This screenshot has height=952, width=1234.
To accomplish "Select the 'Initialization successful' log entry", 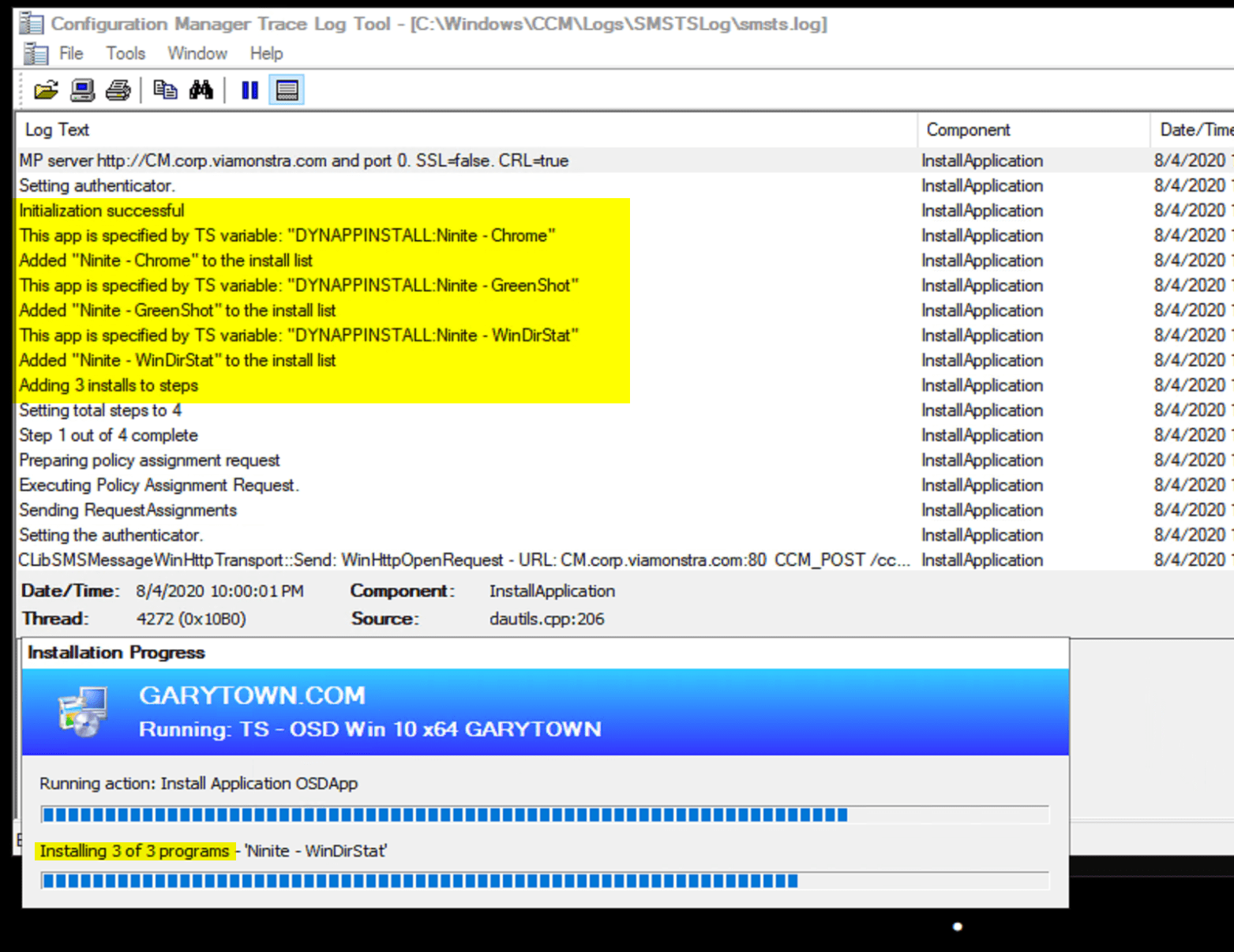I will [102, 211].
